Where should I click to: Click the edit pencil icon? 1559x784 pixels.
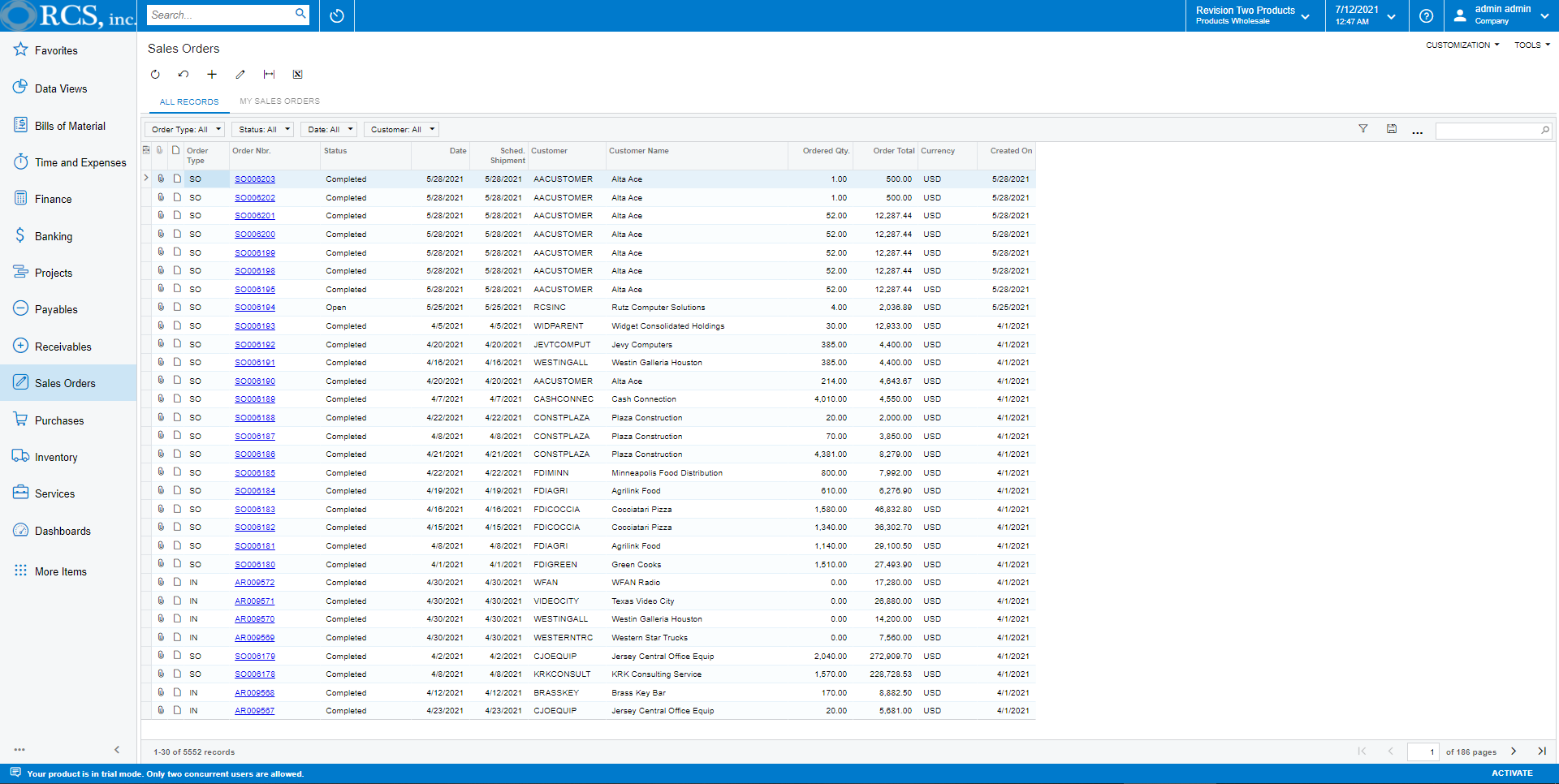(240, 74)
